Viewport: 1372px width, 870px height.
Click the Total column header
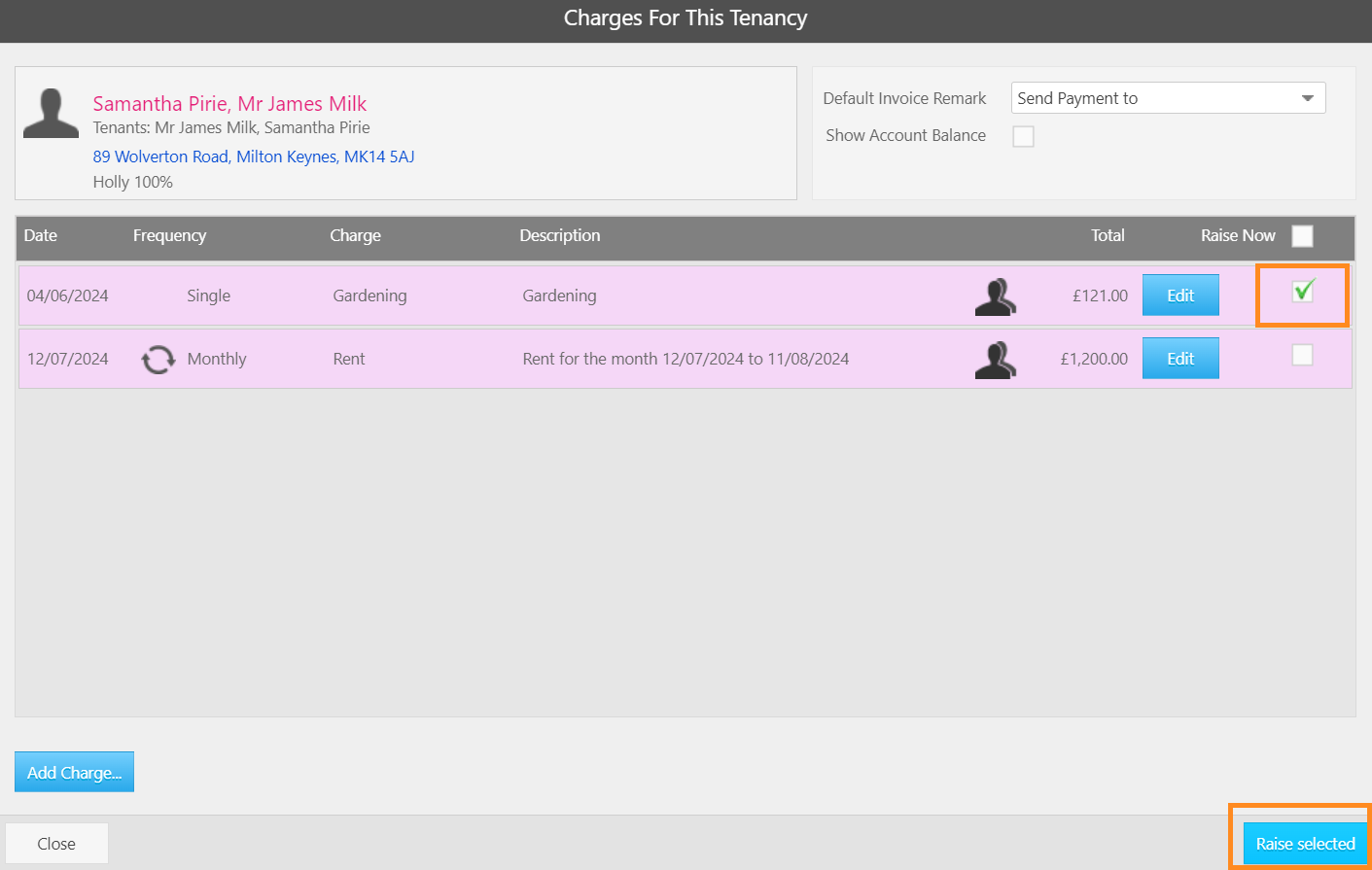coord(1108,235)
